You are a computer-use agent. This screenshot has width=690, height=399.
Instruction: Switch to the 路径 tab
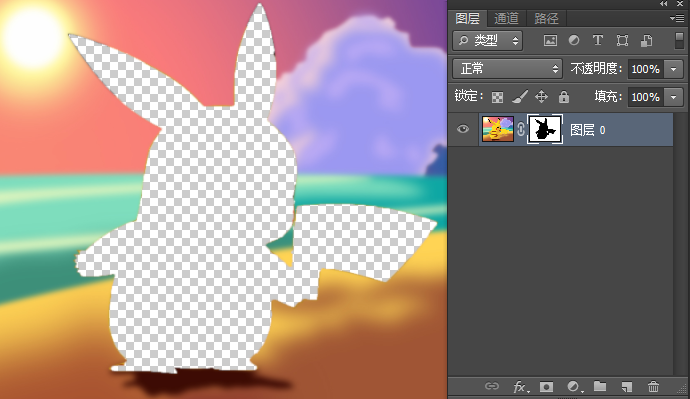pos(546,18)
